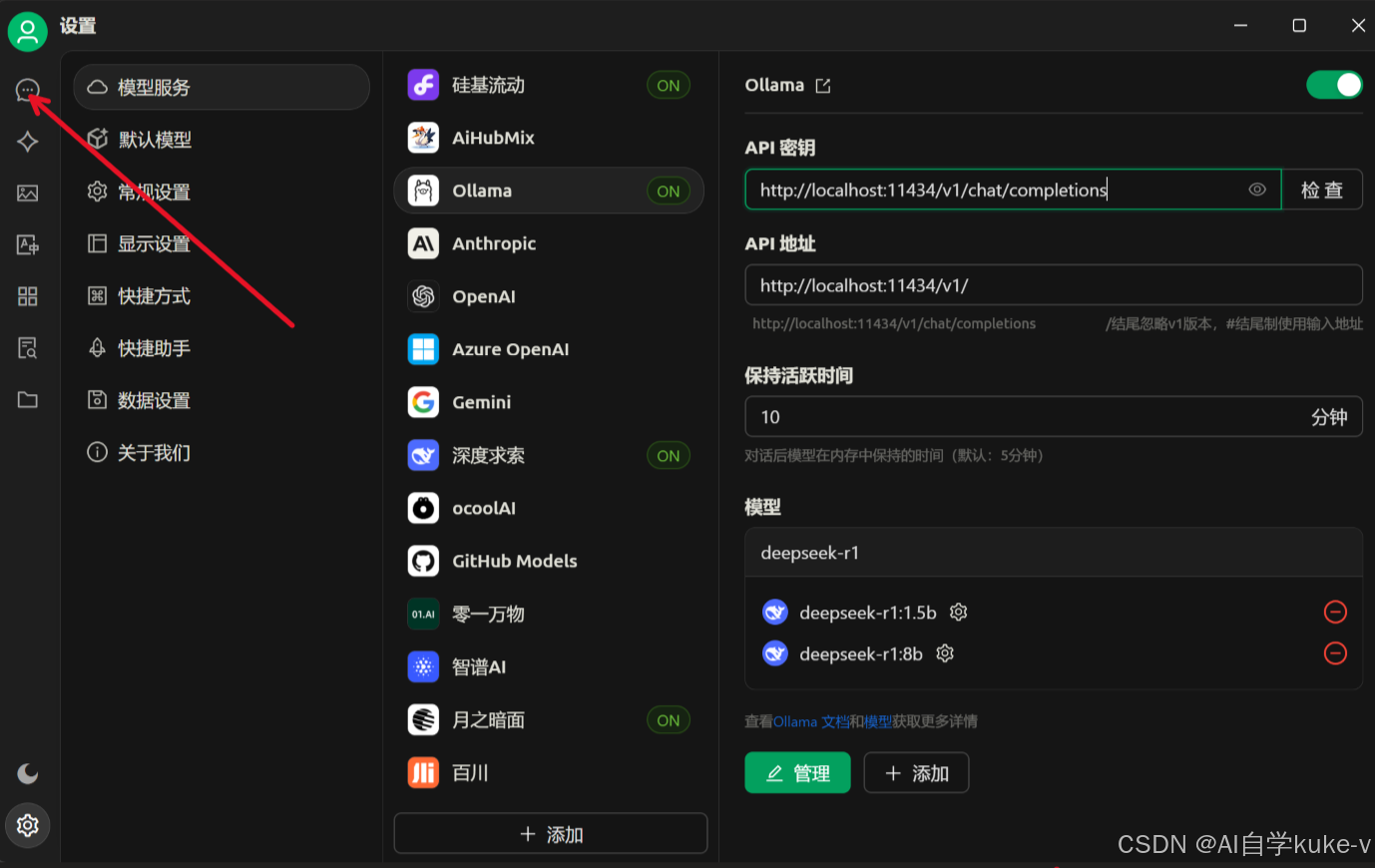Open the files folder sidebar icon
Screen dimensions: 1375x868
point(28,400)
